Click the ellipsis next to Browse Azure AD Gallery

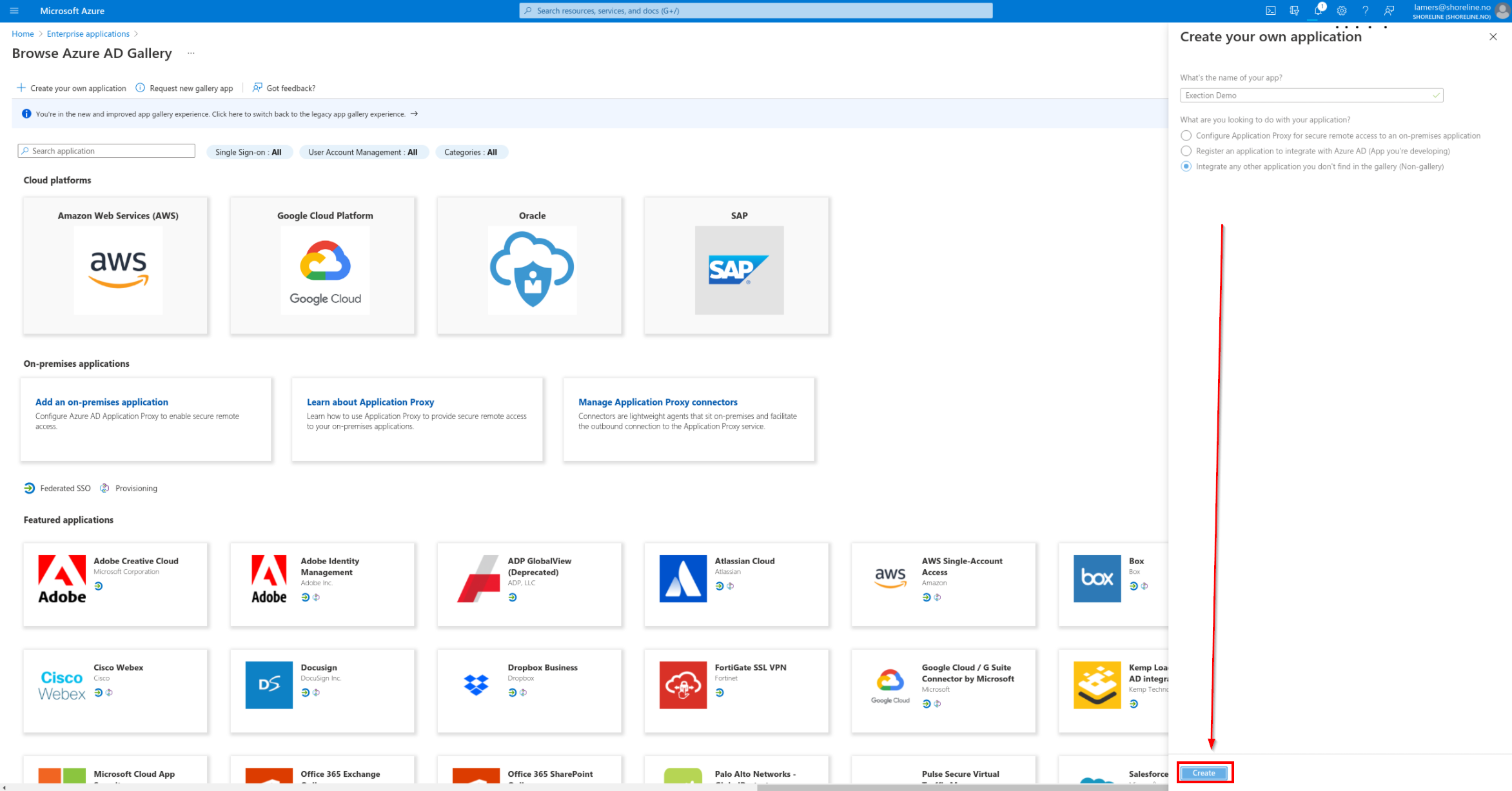[x=191, y=54]
